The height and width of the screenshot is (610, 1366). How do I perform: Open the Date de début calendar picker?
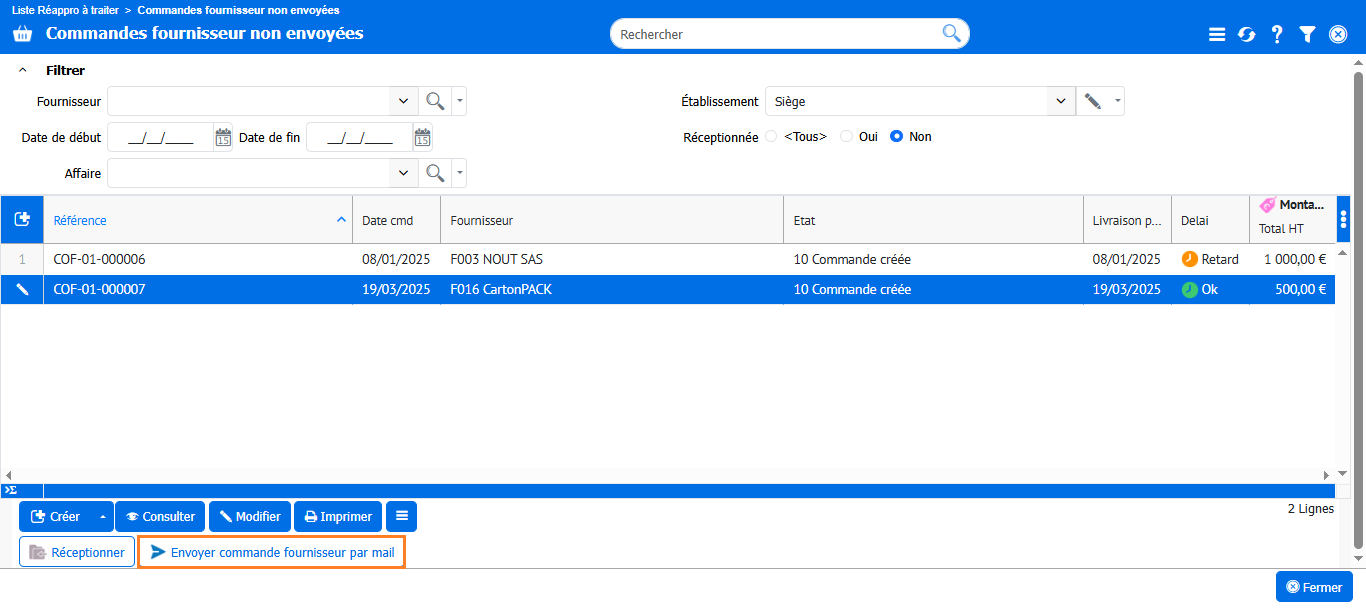pyautogui.click(x=223, y=137)
